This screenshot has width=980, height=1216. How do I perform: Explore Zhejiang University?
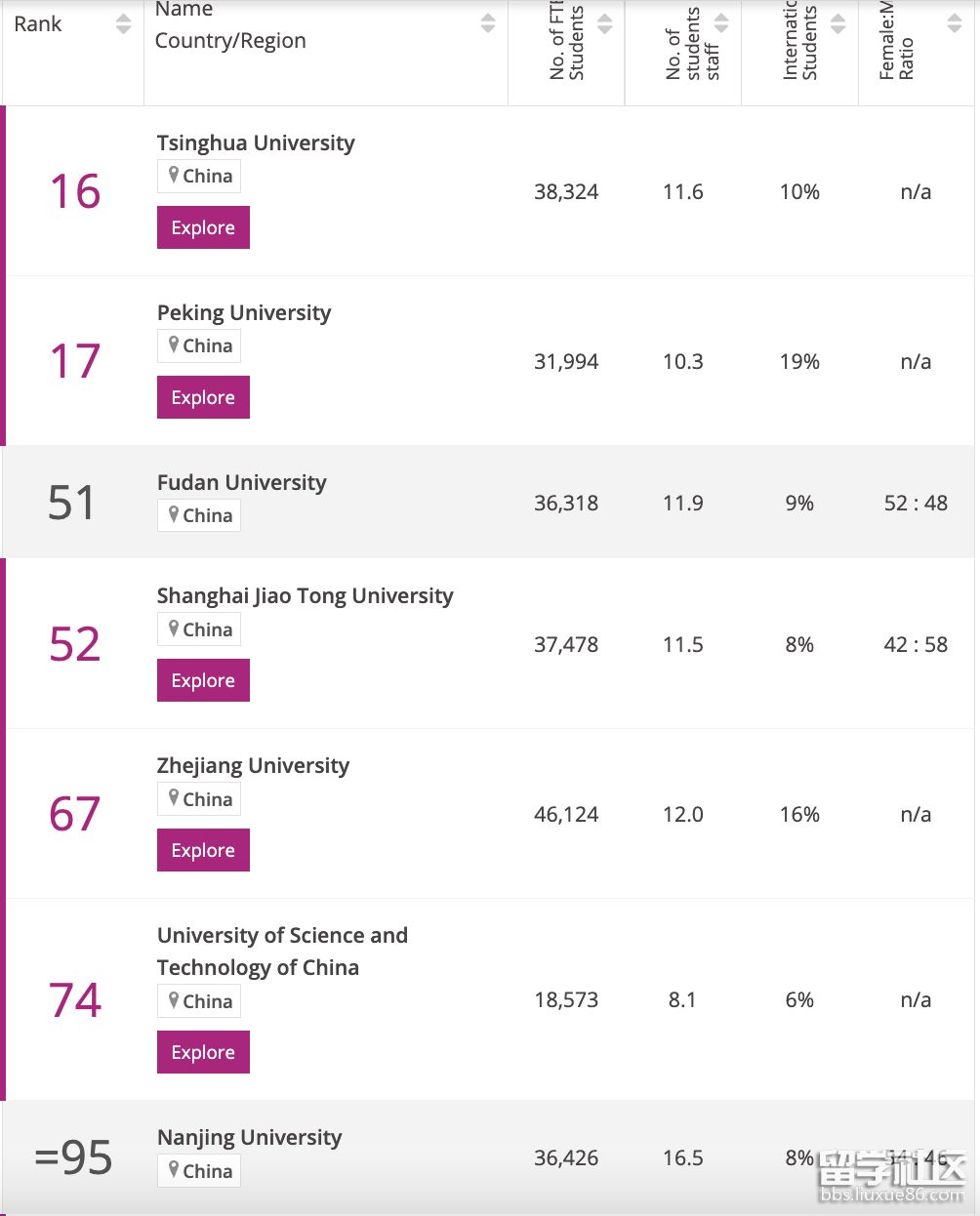203,850
